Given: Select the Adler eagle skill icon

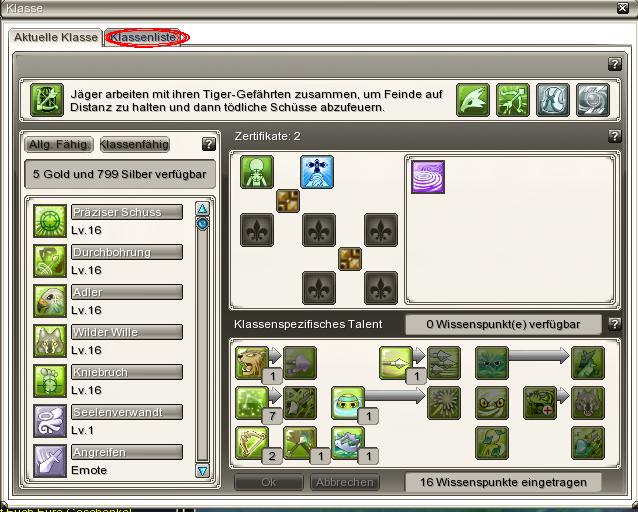Looking at the screenshot, I should [50, 301].
